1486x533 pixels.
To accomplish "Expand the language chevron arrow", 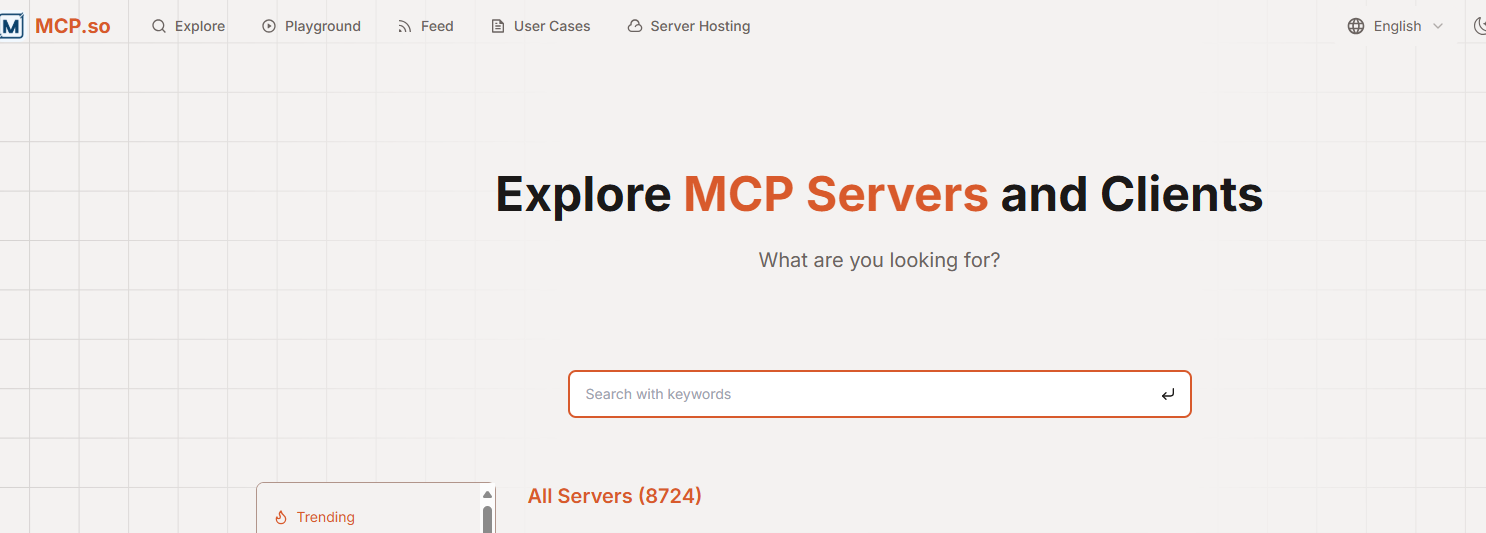I will click(x=1438, y=26).
